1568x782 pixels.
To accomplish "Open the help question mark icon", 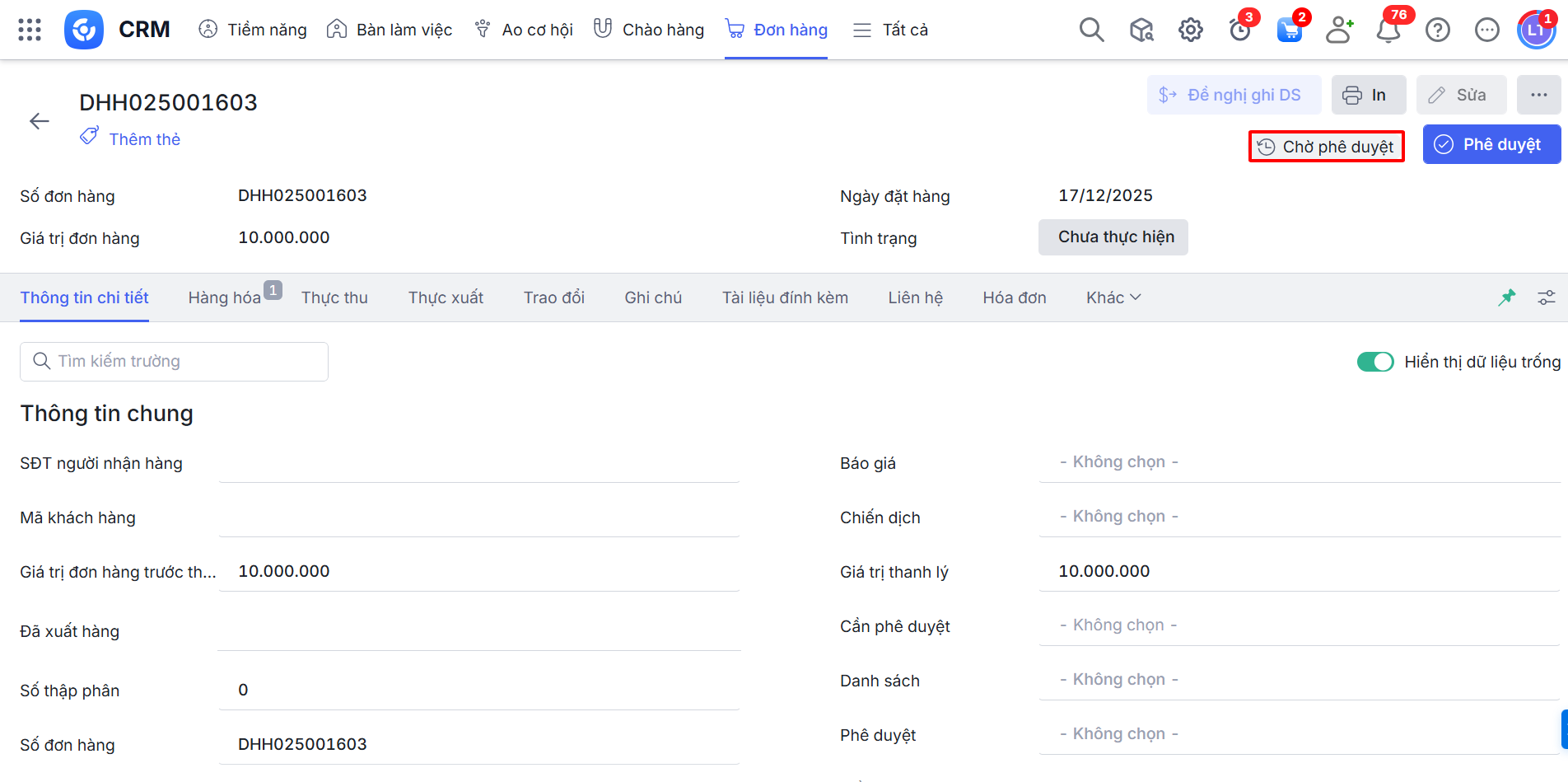I will (1438, 30).
